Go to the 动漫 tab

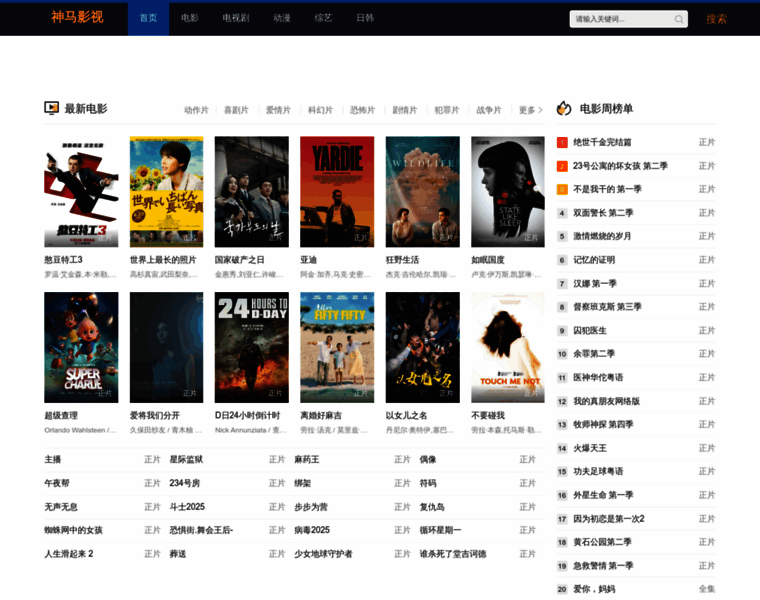pos(282,18)
